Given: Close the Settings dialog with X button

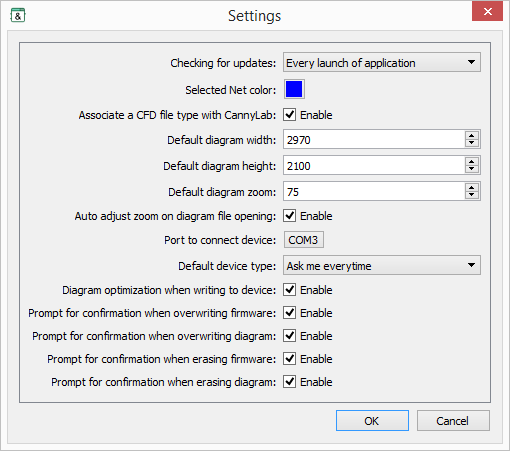Looking at the screenshot, I should tap(487, 12).
